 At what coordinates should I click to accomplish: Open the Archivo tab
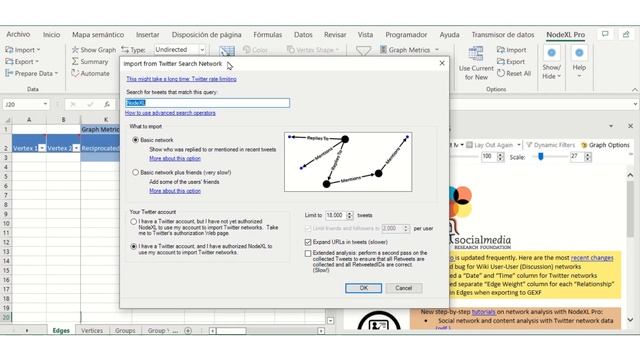coord(18,35)
